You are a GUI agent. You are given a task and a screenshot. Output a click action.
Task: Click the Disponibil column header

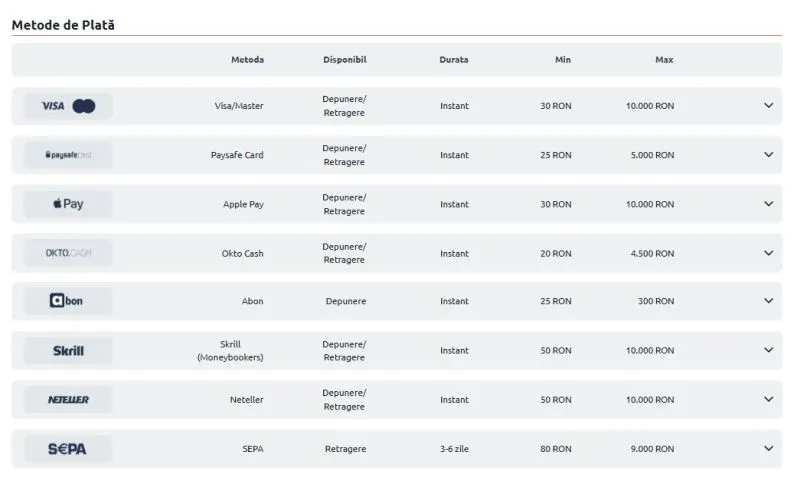(345, 60)
